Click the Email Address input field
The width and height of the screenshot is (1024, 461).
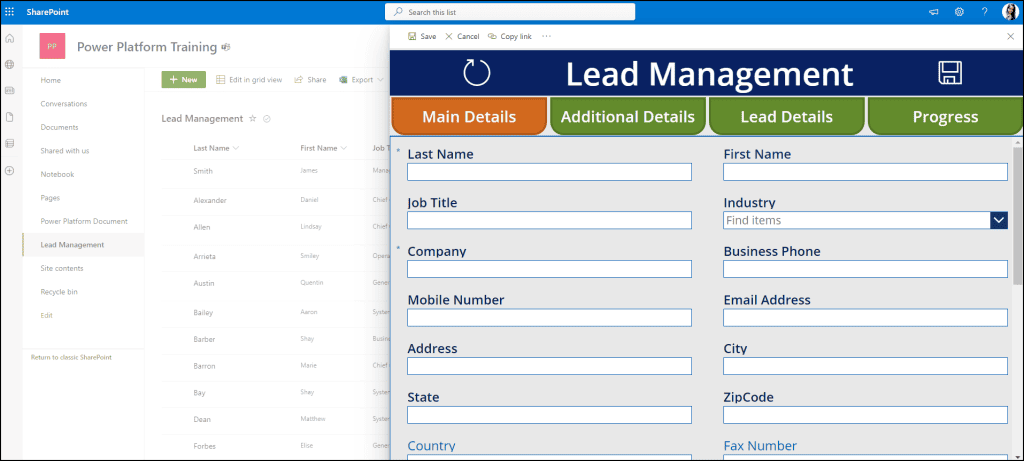[865, 317]
